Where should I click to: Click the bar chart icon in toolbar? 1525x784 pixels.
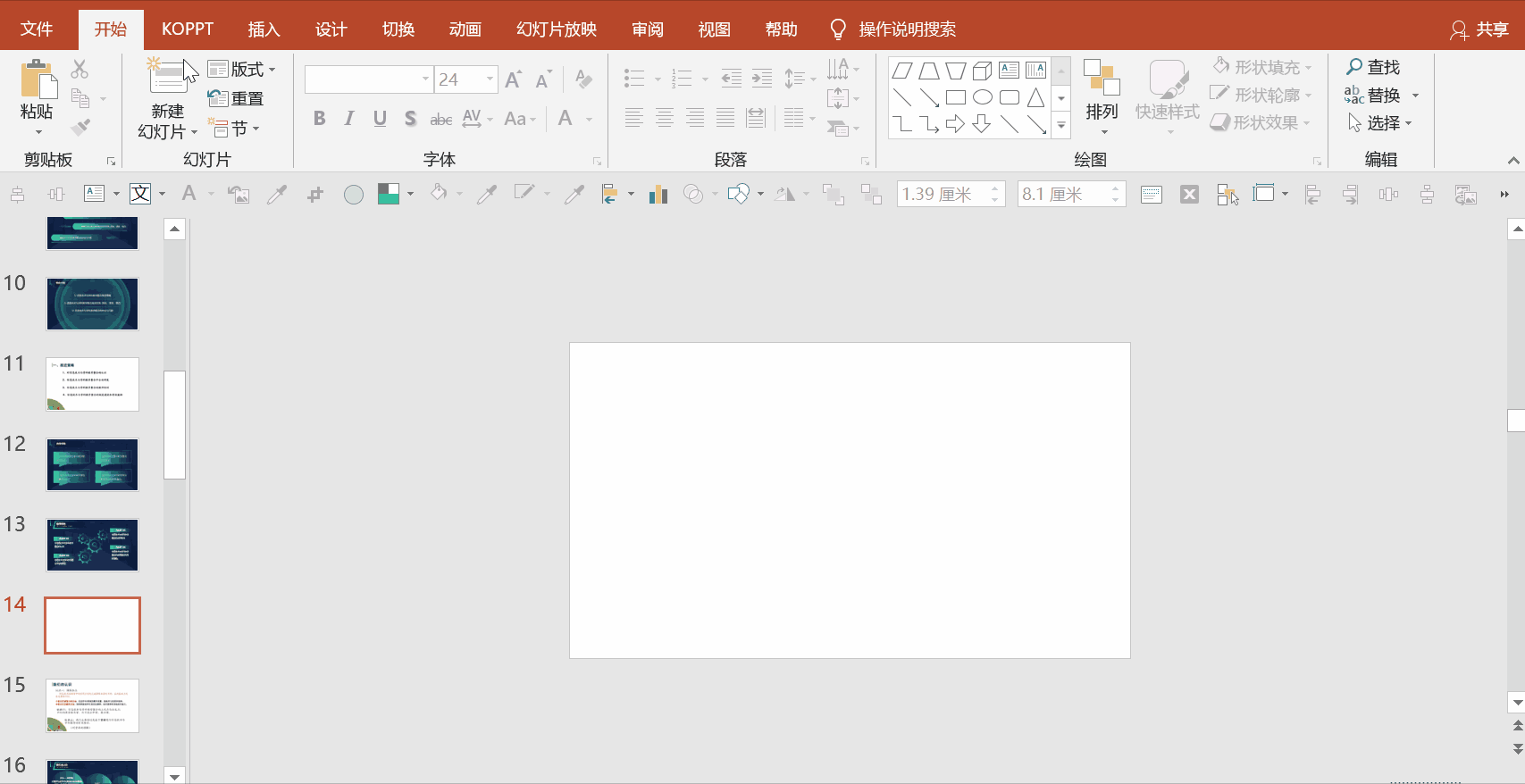coord(658,194)
